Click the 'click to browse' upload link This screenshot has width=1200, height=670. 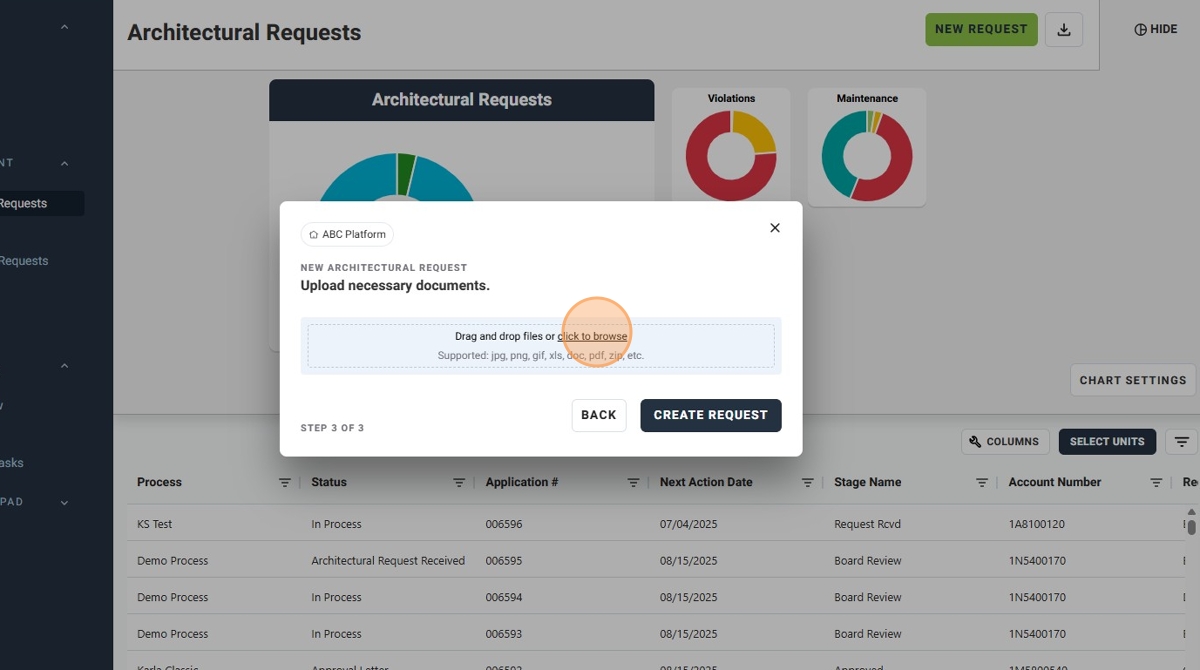click(592, 336)
